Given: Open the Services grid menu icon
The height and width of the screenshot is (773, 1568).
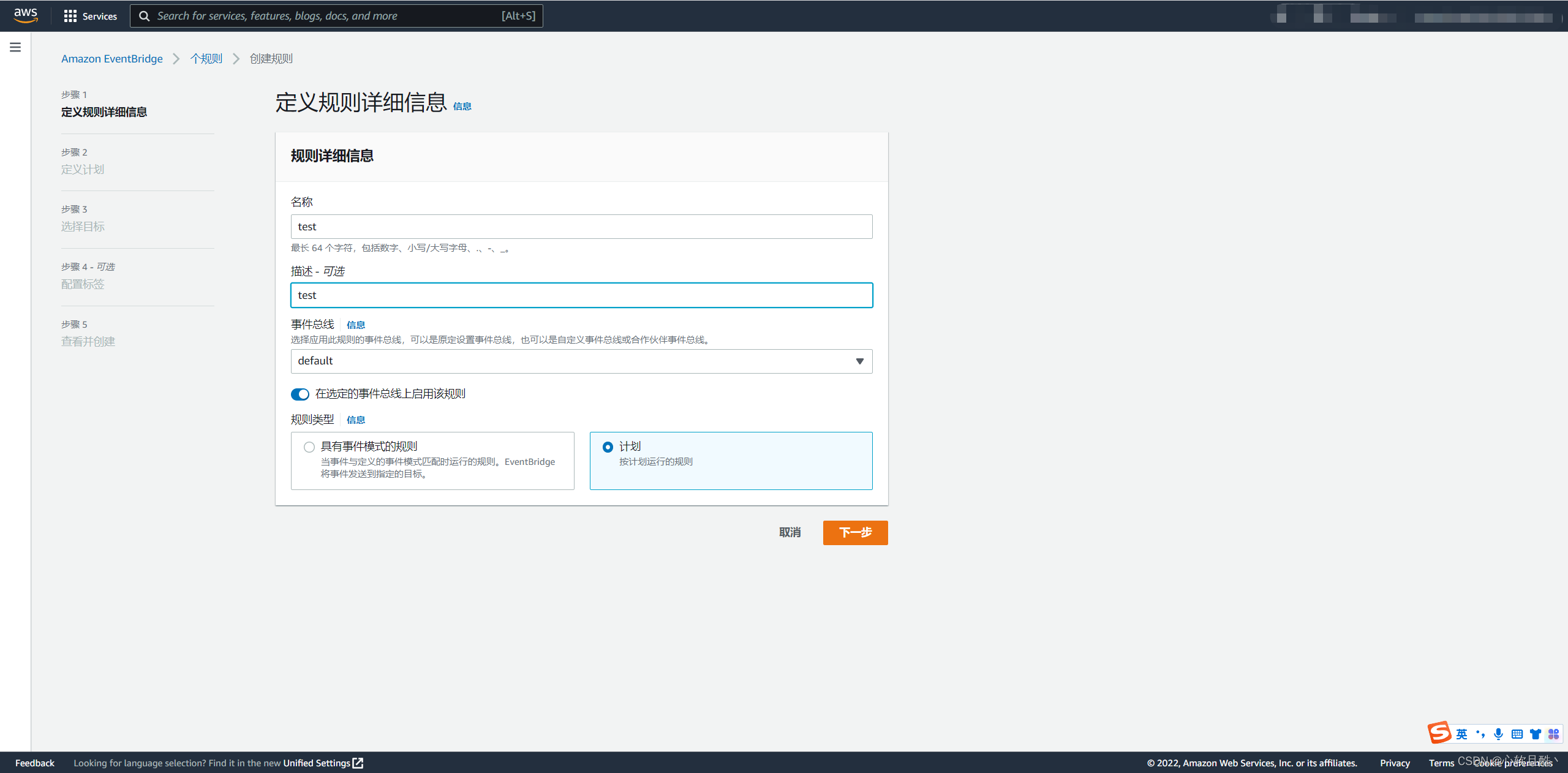Looking at the screenshot, I should (70, 16).
